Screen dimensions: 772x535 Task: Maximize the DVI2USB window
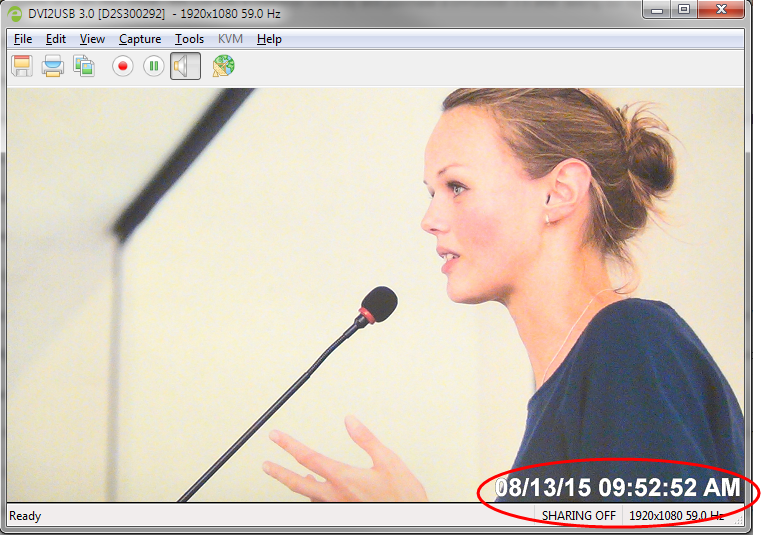684,9
